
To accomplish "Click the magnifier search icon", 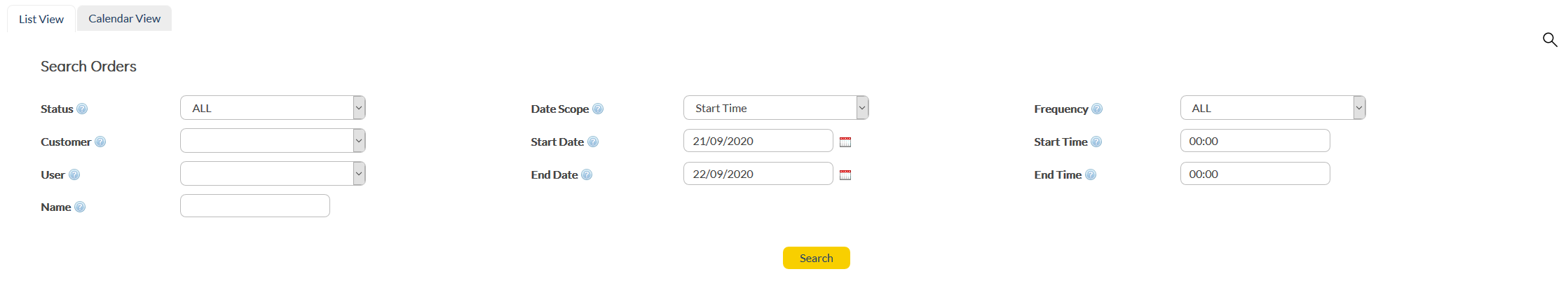I will 1549,39.
